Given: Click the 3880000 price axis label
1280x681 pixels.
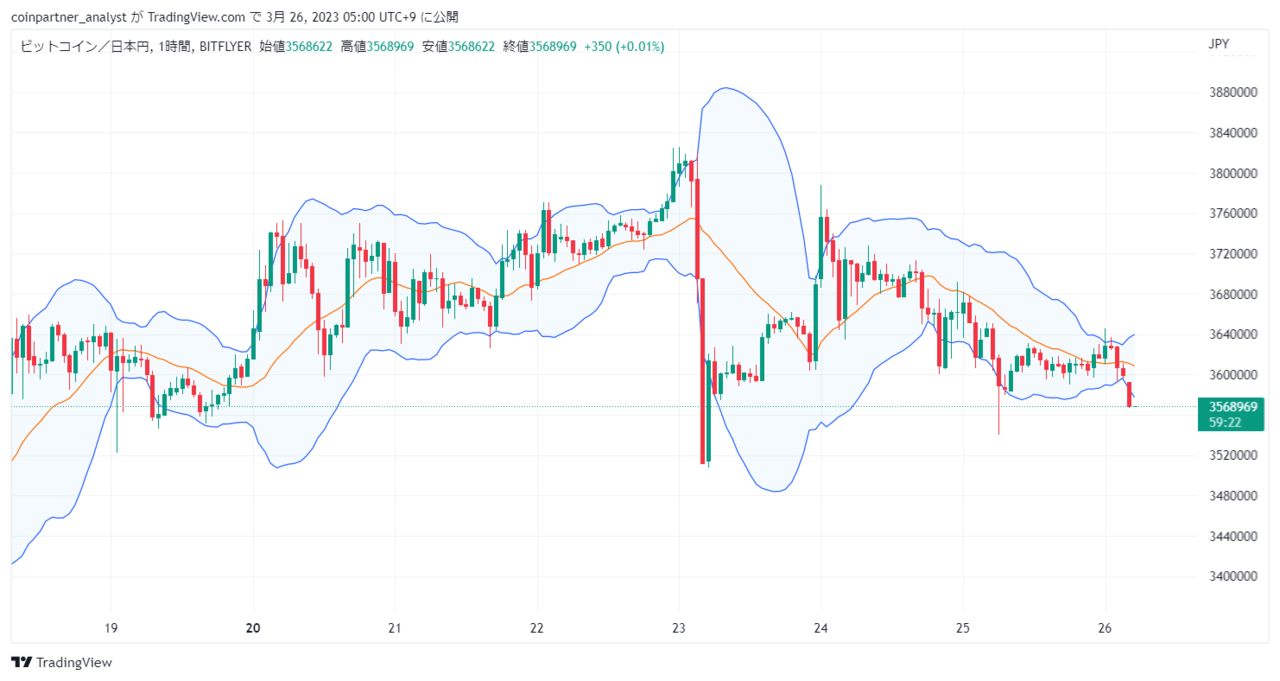Looking at the screenshot, I should click(x=1231, y=92).
